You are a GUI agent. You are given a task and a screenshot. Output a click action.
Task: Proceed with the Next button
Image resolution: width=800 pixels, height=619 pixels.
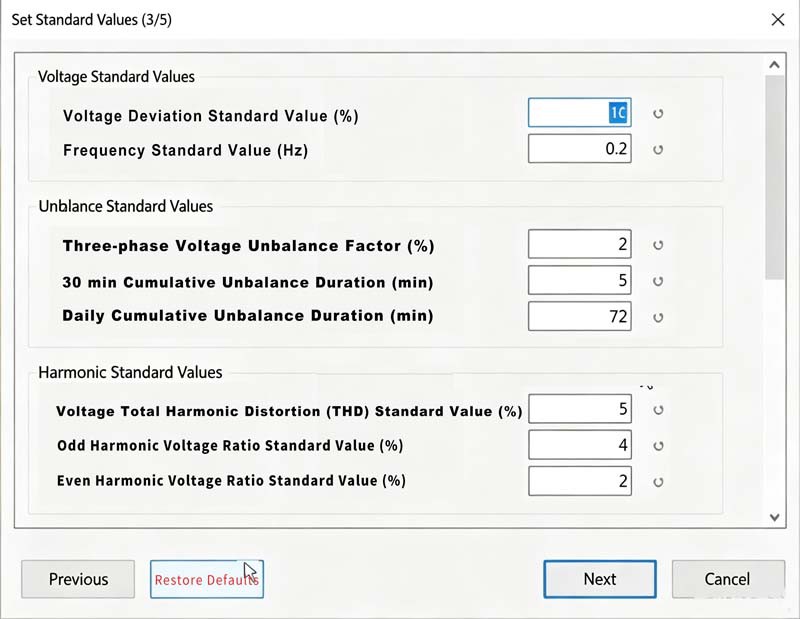600,579
